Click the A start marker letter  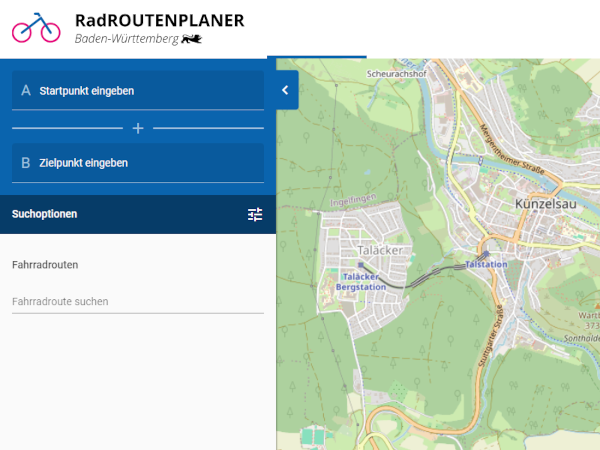(26, 91)
